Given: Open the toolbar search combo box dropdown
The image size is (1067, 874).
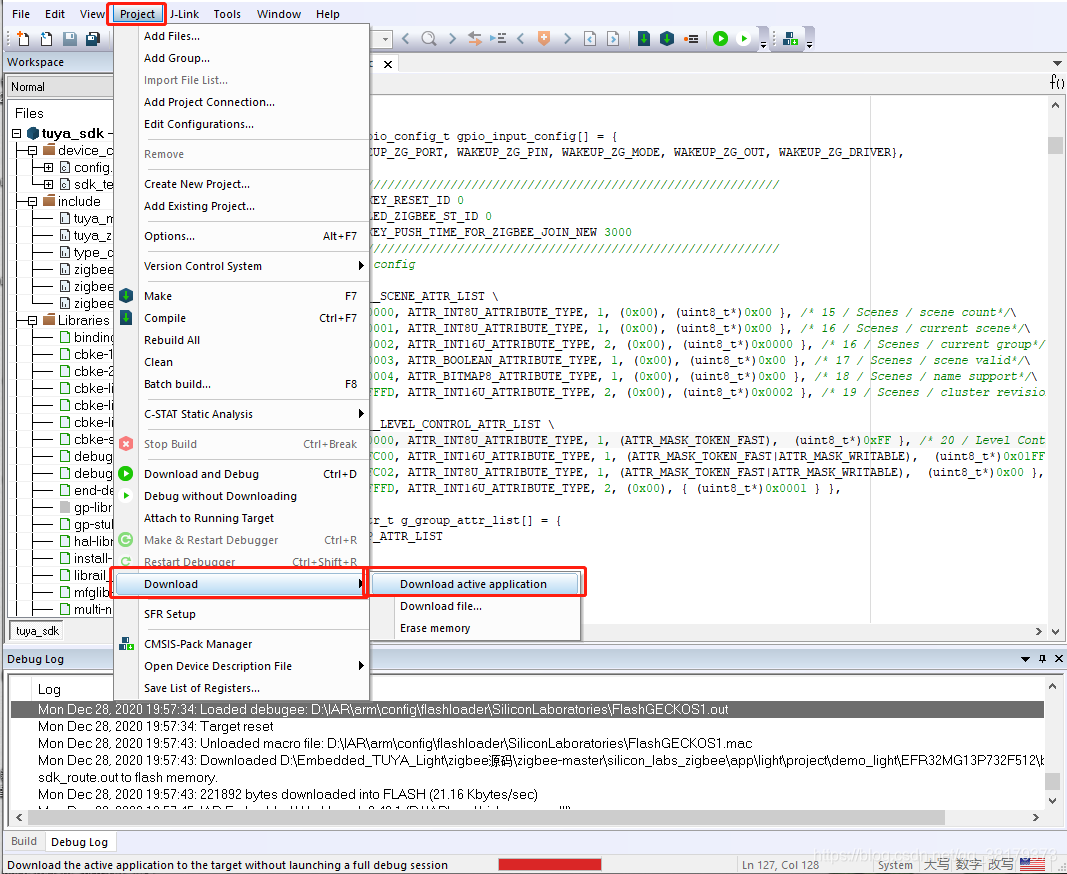Looking at the screenshot, I should pyautogui.click(x=385, y=39).
